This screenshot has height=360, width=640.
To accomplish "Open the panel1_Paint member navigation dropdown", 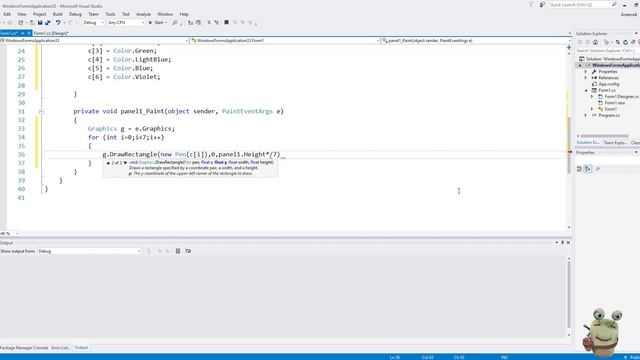I will click(476, 41).
